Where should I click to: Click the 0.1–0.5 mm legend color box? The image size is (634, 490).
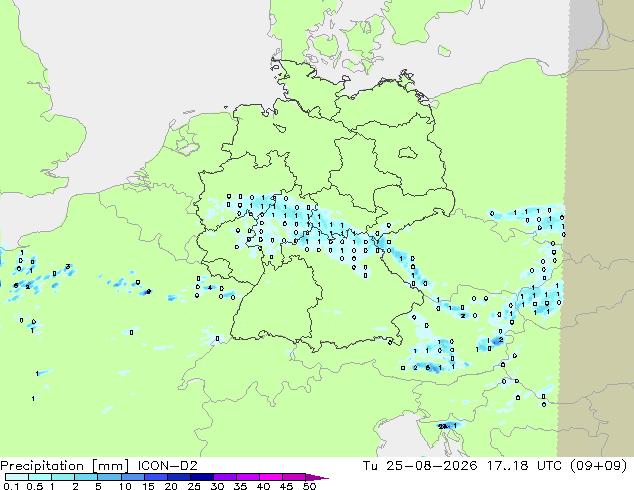coord(17,477)
